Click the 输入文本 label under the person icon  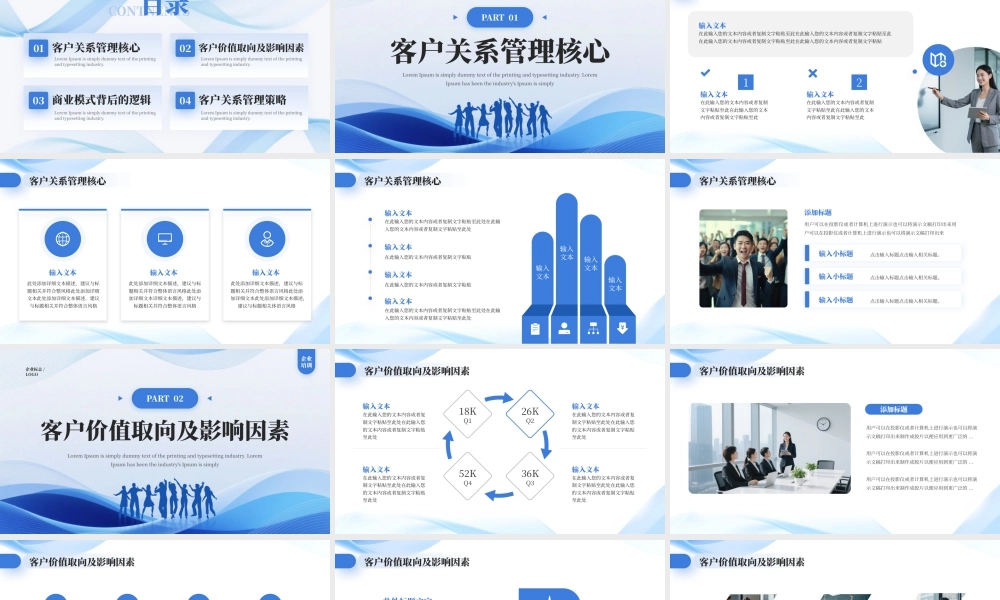[266, 272]
